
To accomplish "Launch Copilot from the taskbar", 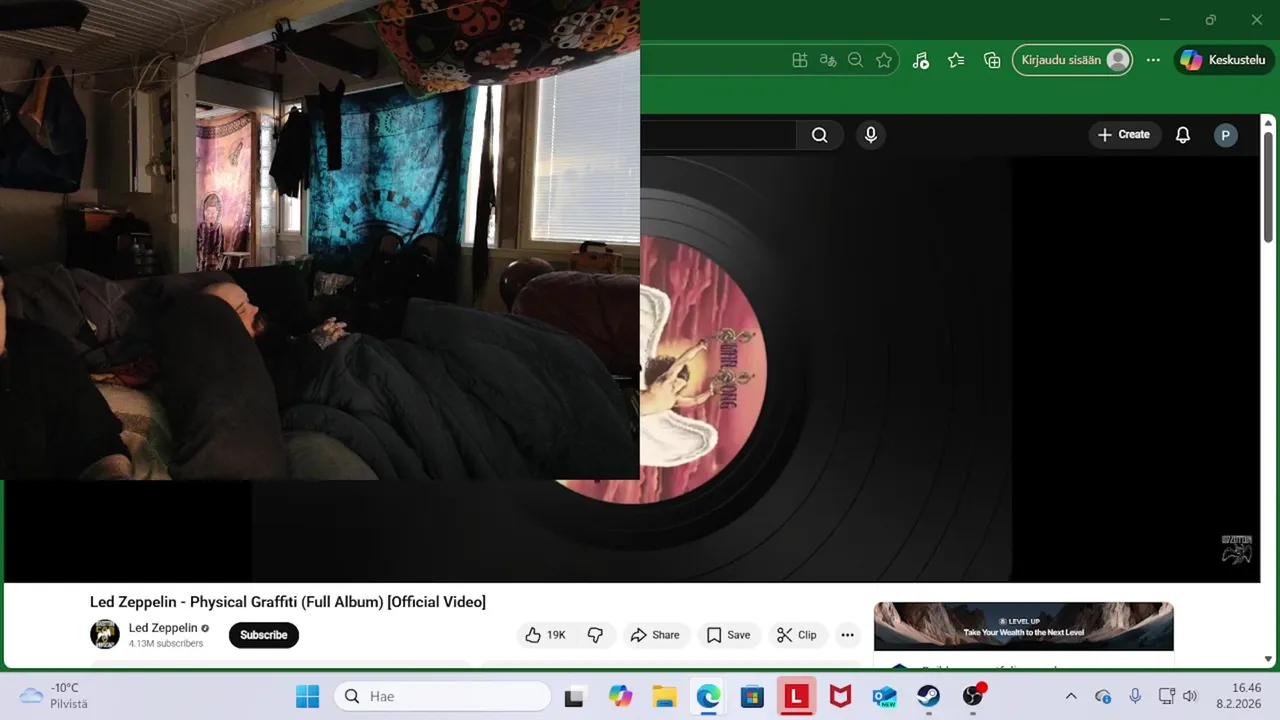I will coord(620,696).
